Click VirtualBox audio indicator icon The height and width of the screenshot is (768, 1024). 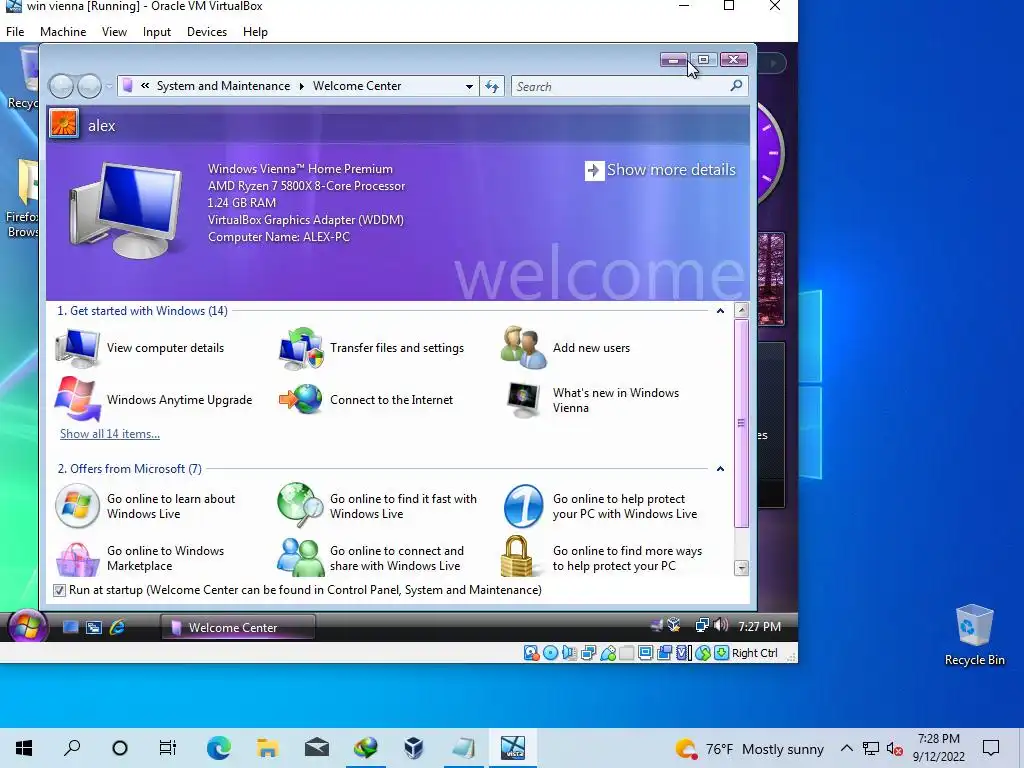point(569,652)
